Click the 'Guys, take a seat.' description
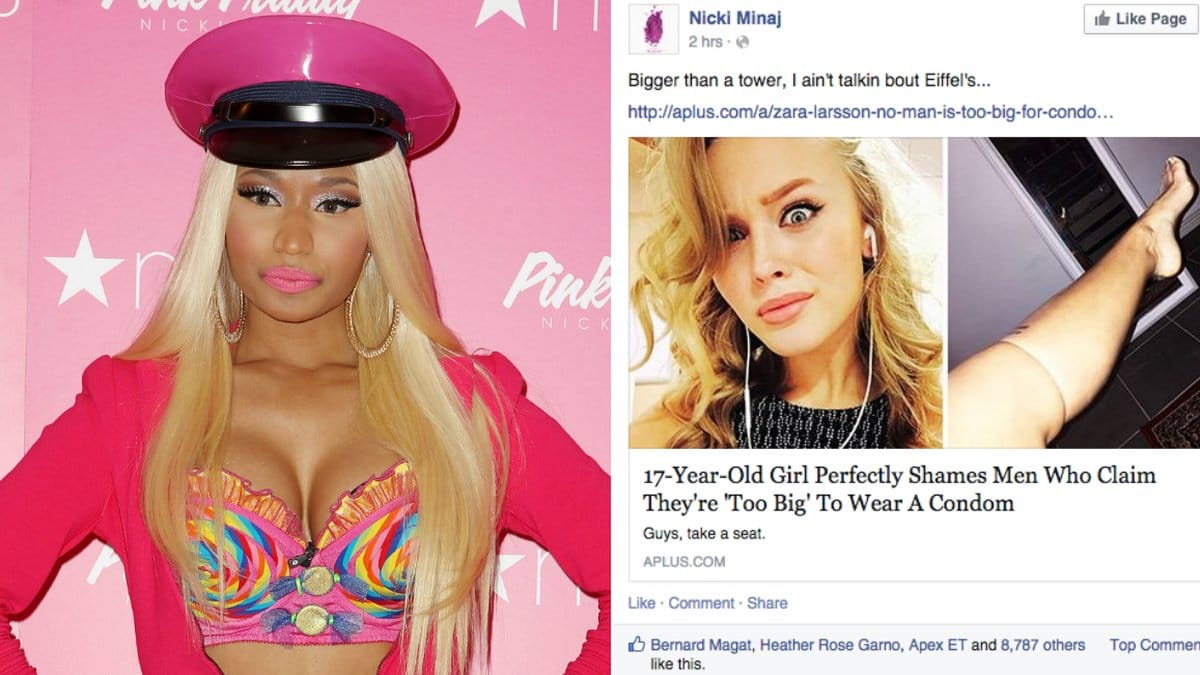1200x675 pixels. click(x=703, y=533)
